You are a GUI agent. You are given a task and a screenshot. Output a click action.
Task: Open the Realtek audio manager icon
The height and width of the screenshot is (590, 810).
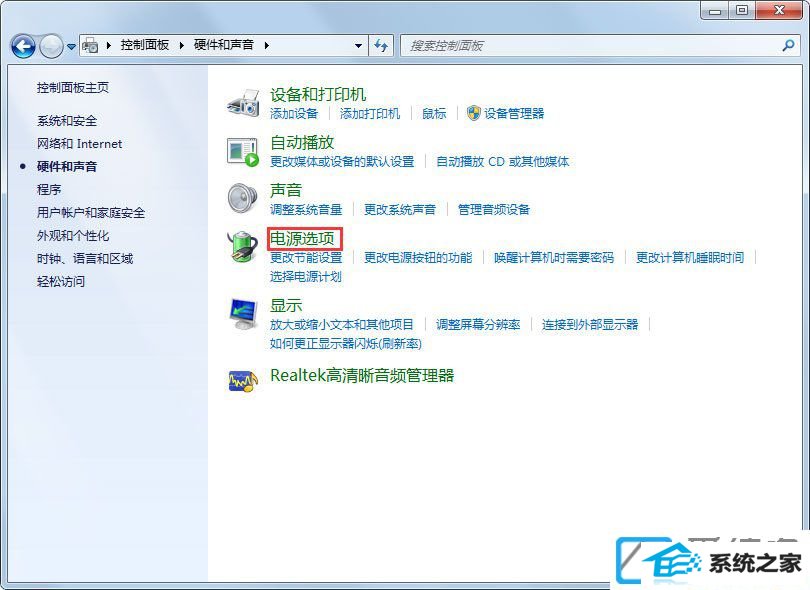point(243,381)
